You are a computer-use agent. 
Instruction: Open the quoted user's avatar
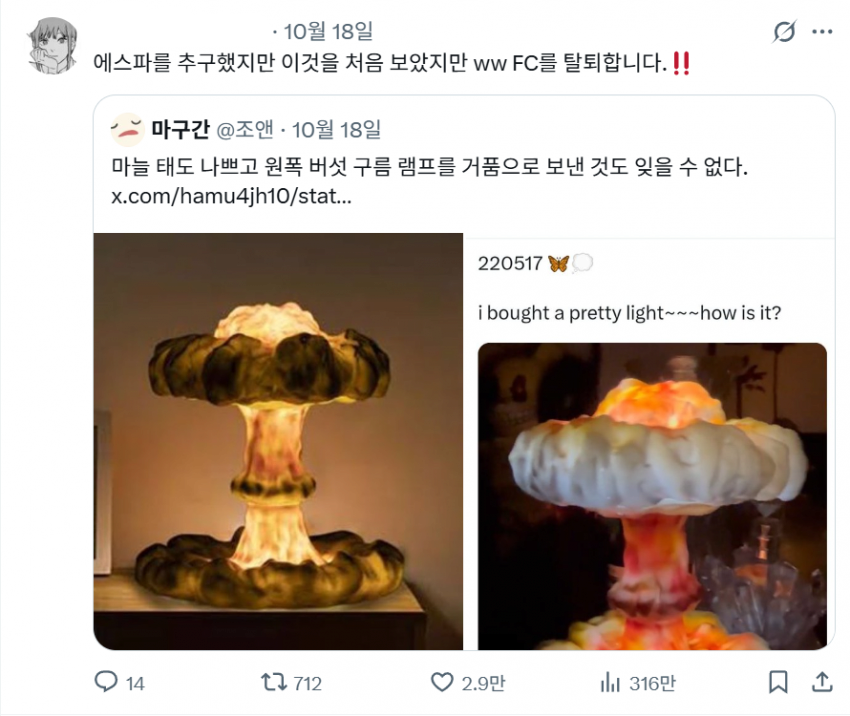point(127,130)
